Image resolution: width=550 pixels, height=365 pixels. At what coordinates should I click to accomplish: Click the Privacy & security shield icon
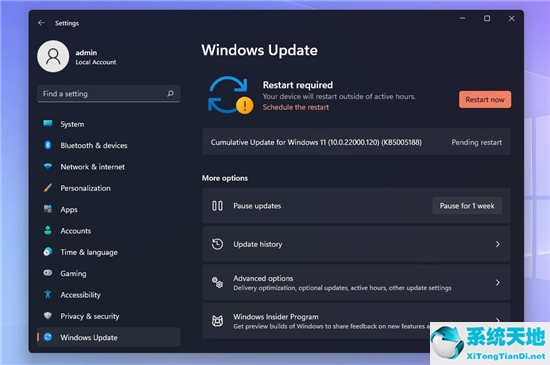coord(48,316)
